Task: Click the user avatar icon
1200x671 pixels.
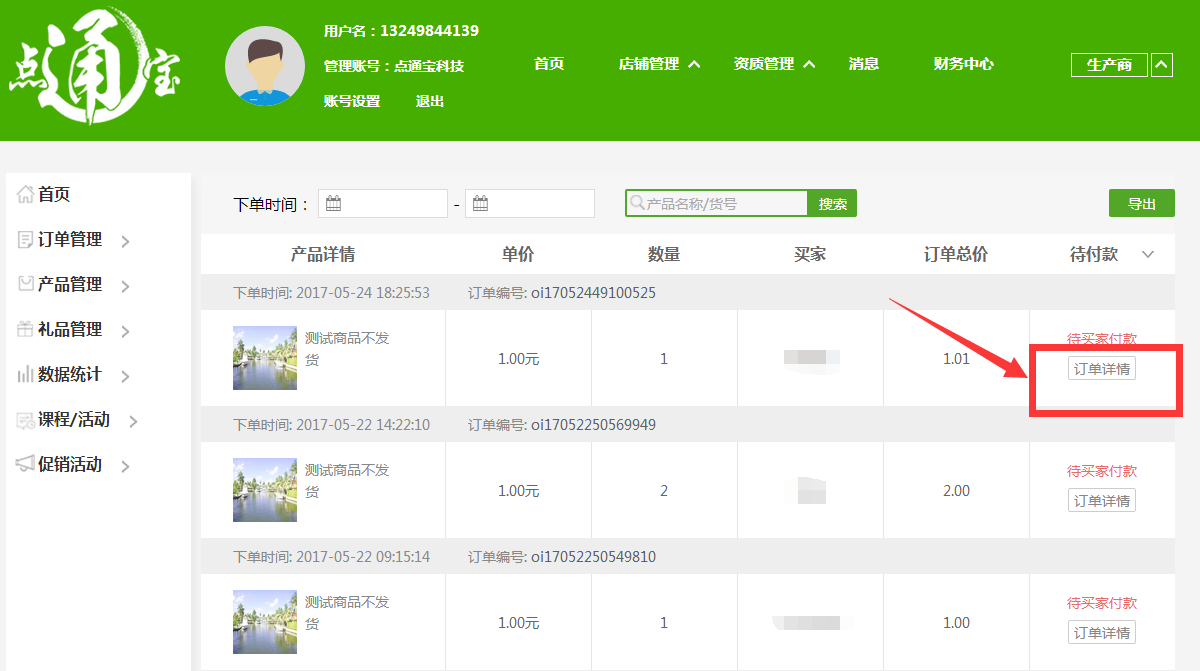Action: click(x=265, y=66)
